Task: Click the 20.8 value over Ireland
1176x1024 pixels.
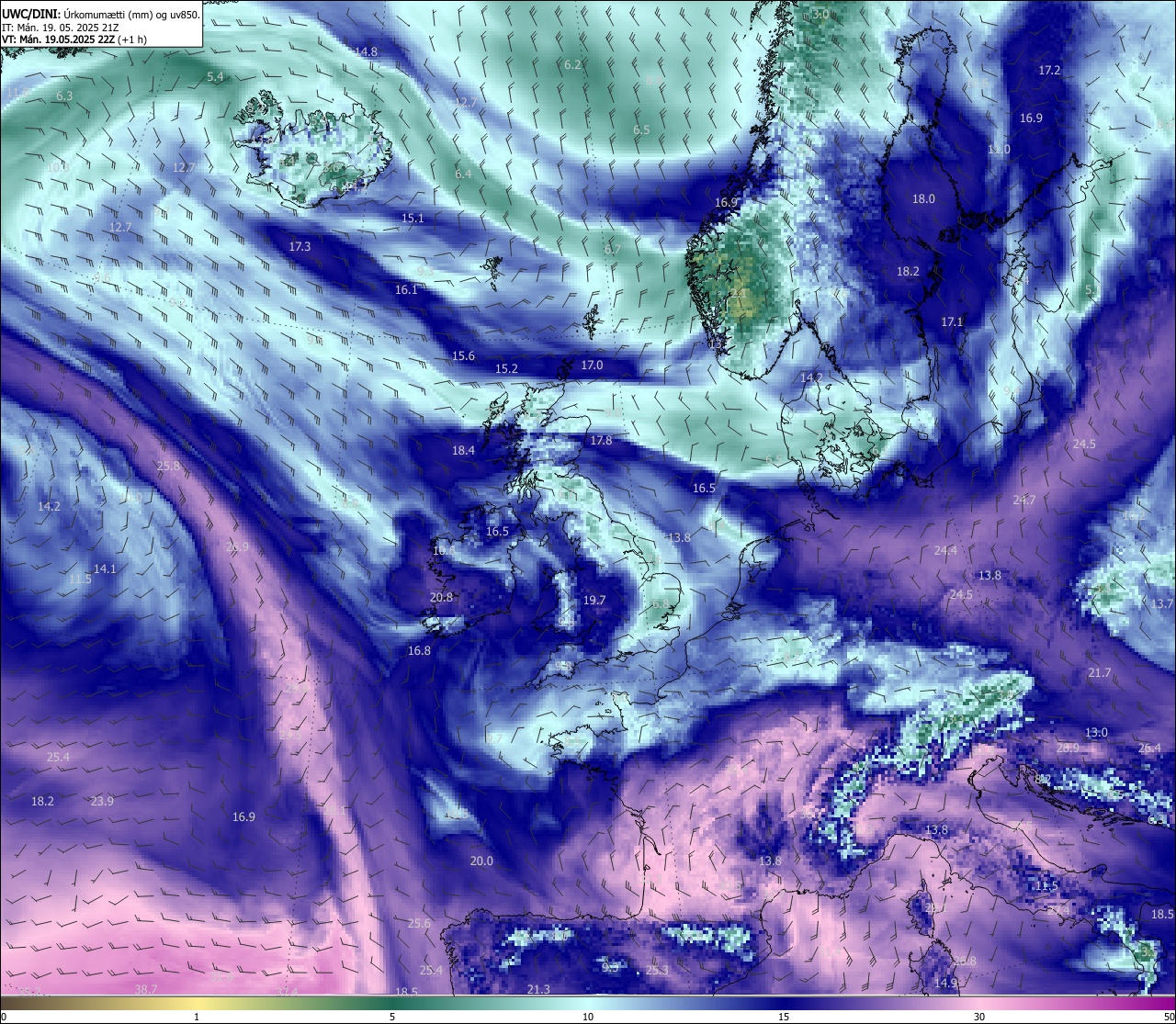Action: [441, 596]
